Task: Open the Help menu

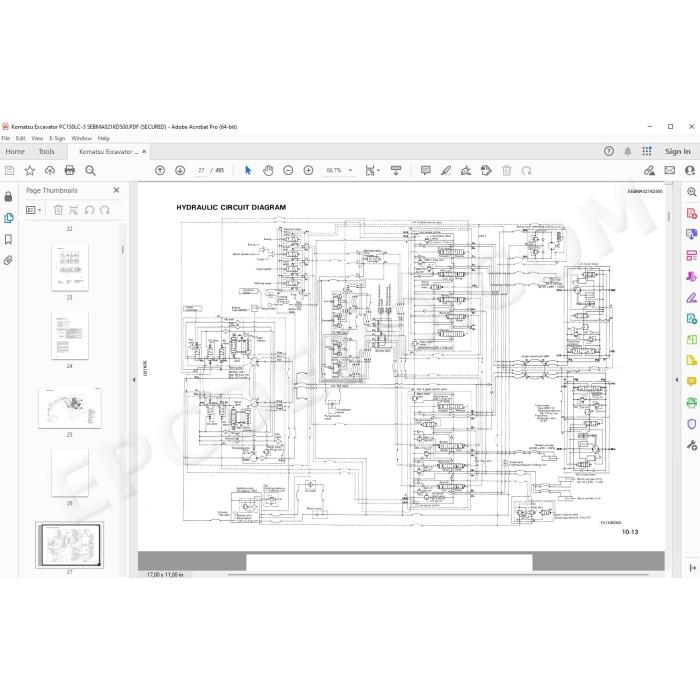Action: tap(104, 138)
